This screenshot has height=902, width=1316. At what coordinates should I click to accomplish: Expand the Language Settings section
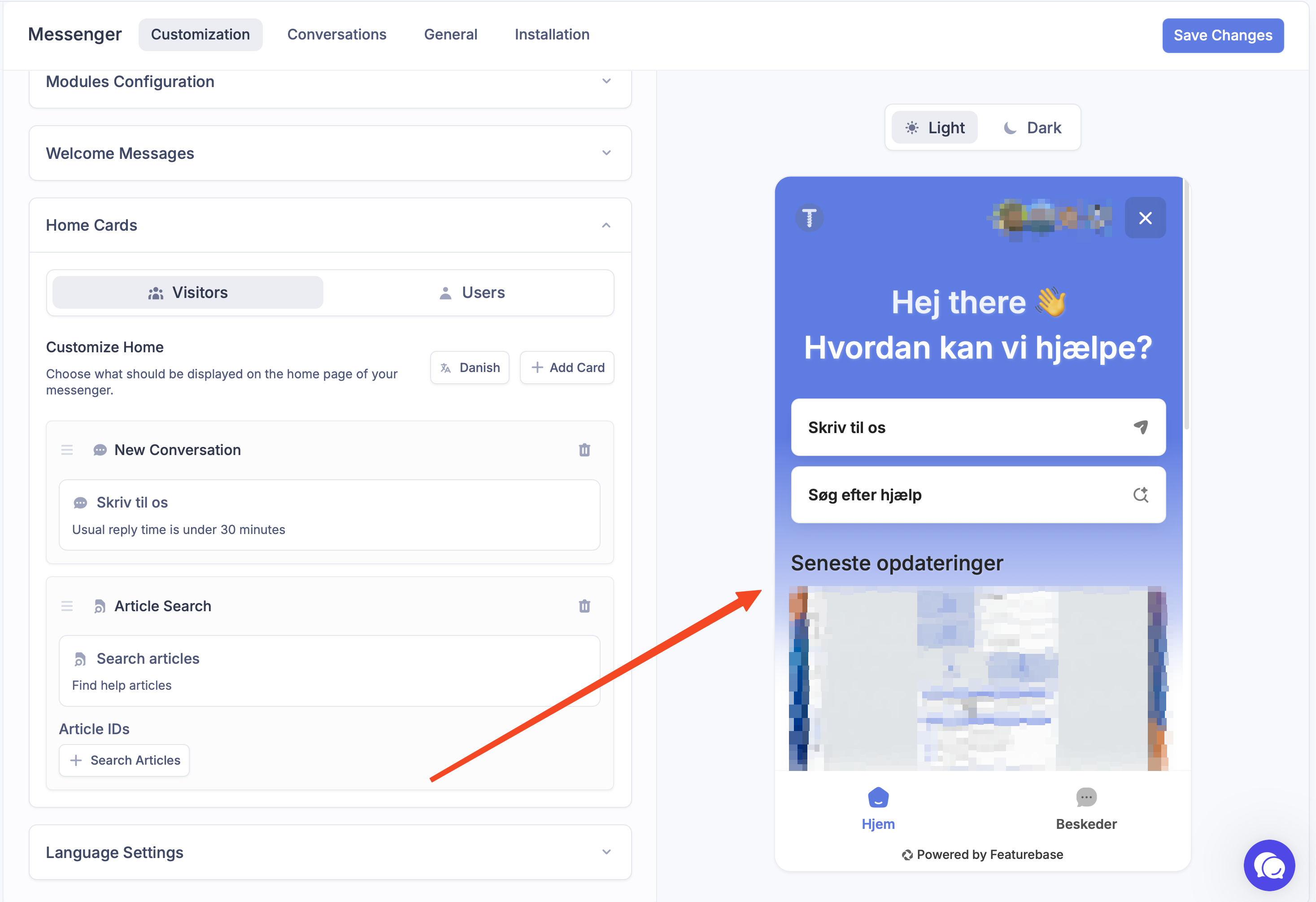tap(330, 852)
